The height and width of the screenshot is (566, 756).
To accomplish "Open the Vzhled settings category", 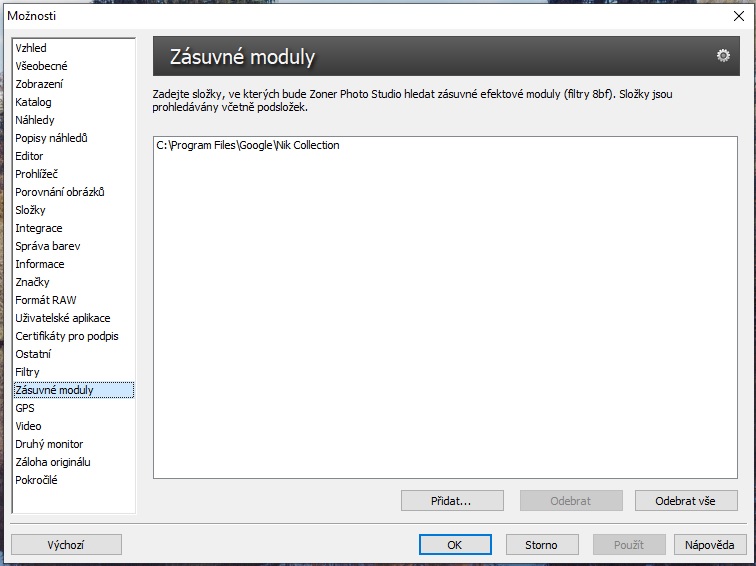I will (31, 48).
